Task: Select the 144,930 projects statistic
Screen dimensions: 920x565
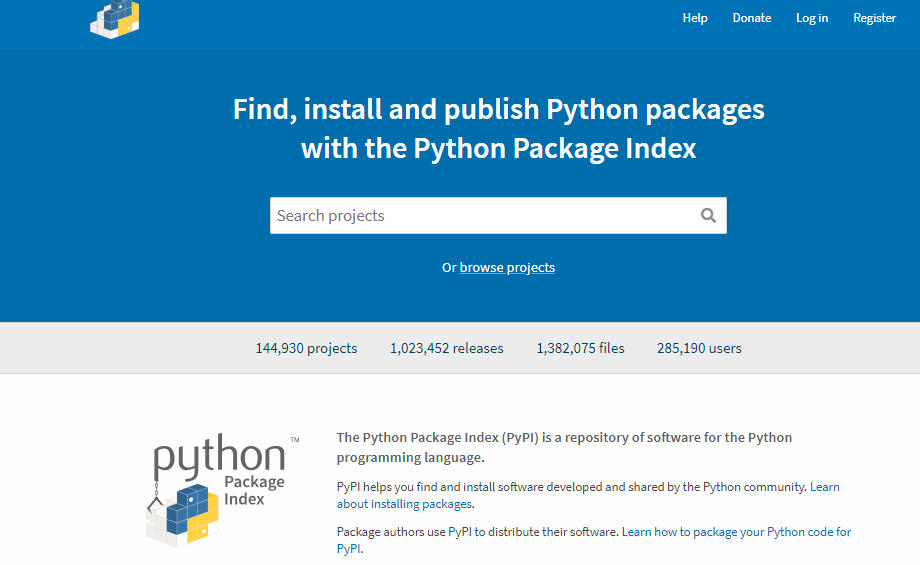Action: (306, 349)
